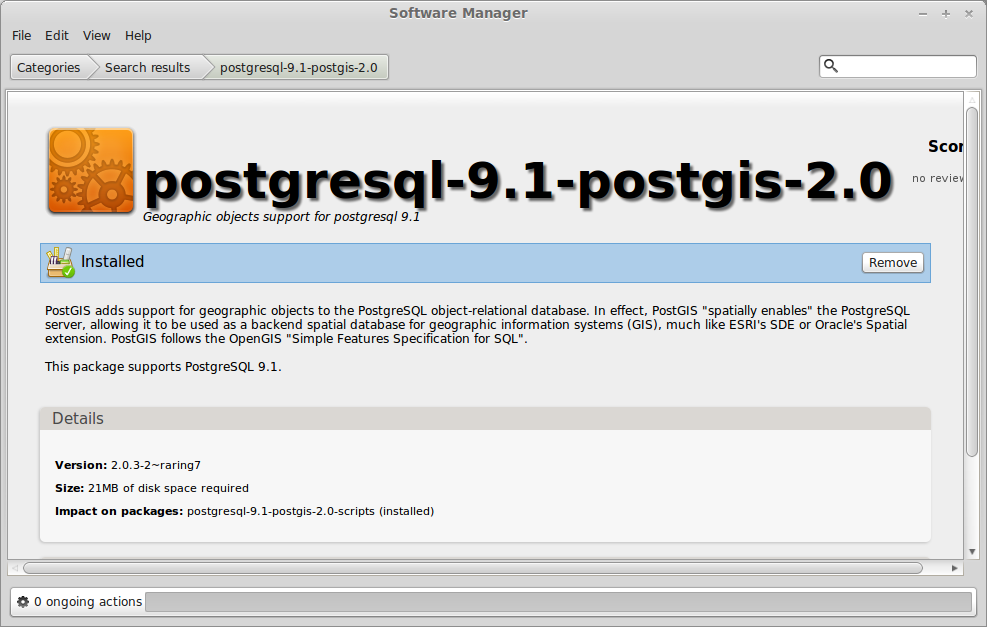Viewport: 987px width, 627px height.
Task: Click the left arrow of the horizontal scrollbar
Action: pos(14,567)
